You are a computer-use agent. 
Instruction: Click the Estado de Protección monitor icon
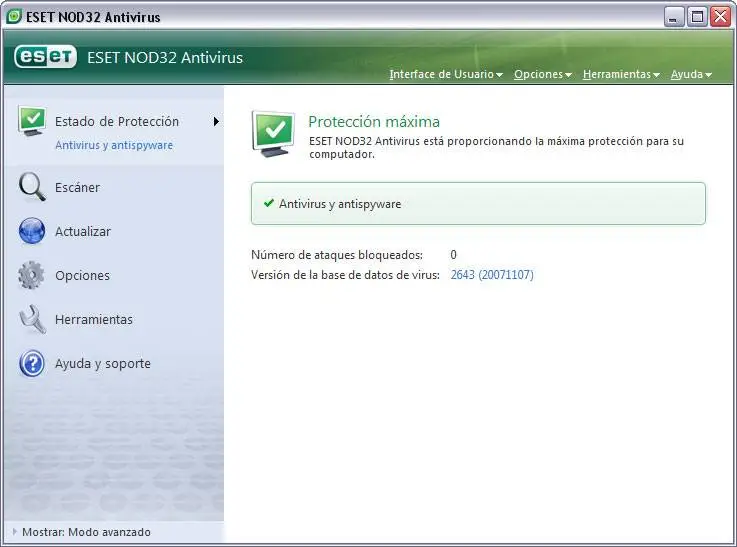[32, 121]
